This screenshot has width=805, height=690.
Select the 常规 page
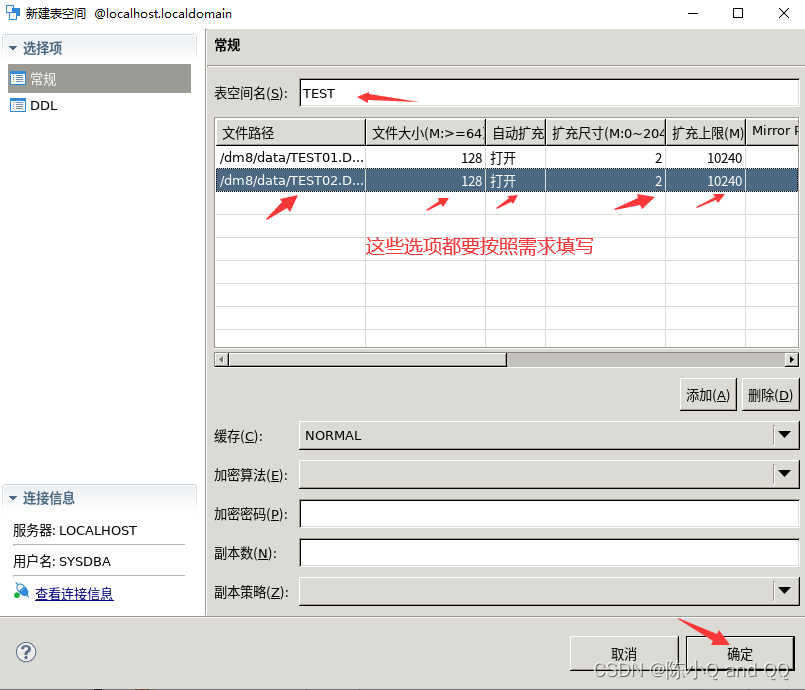pyautogui.click(x=44, y=78)
